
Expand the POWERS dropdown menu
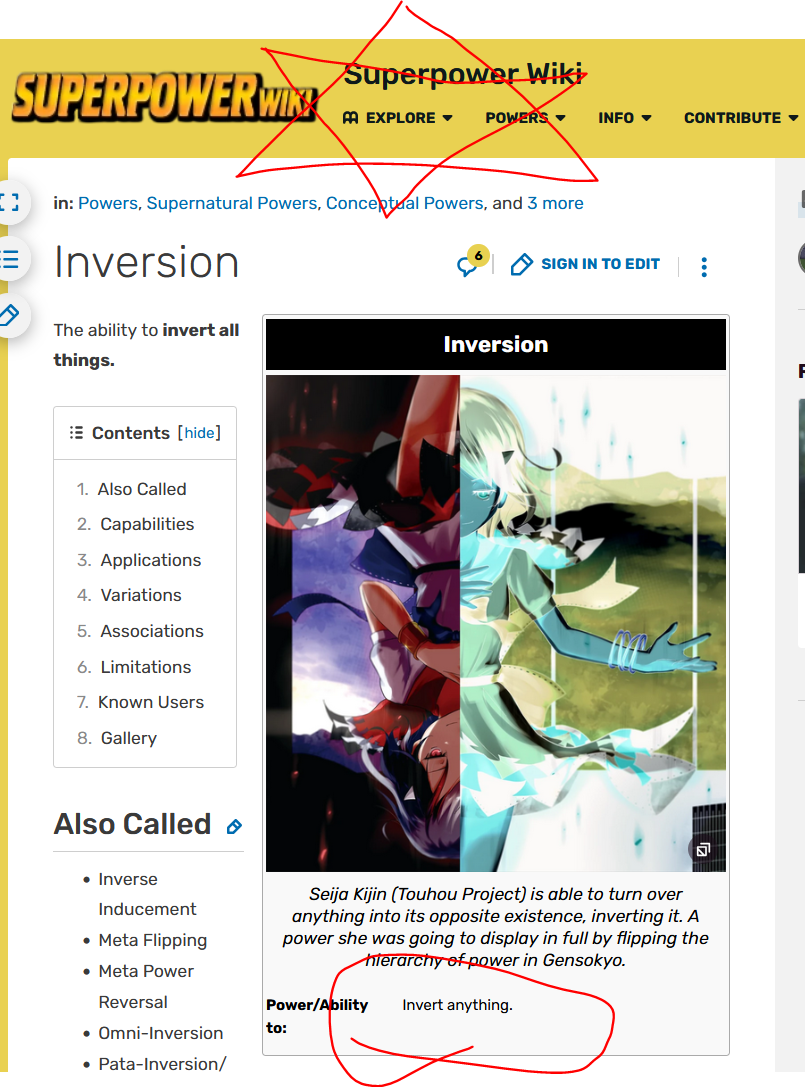click(x=526, y=118)
